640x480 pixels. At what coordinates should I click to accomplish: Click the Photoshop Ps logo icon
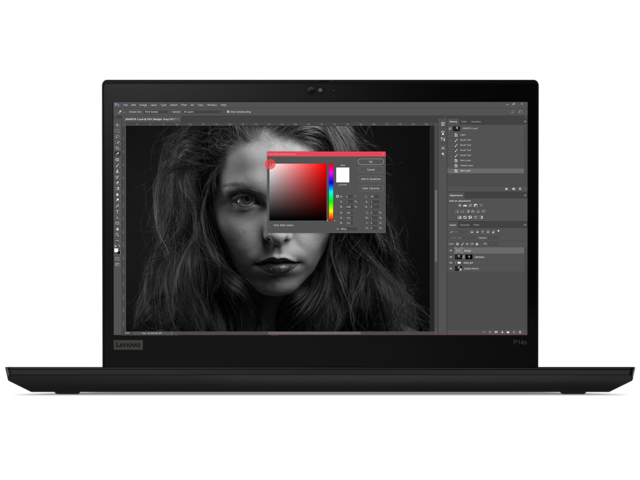(117, 104)
